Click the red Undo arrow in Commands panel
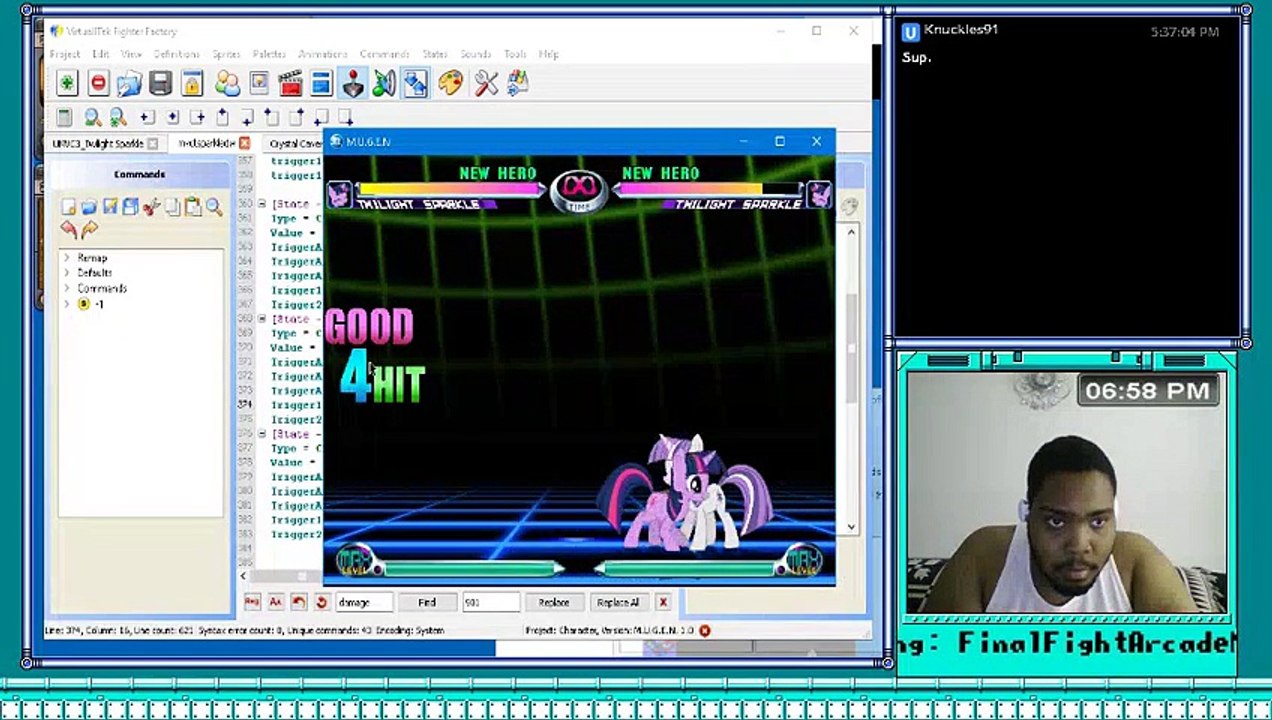The image size is (1272, 720). coord(68,229)
